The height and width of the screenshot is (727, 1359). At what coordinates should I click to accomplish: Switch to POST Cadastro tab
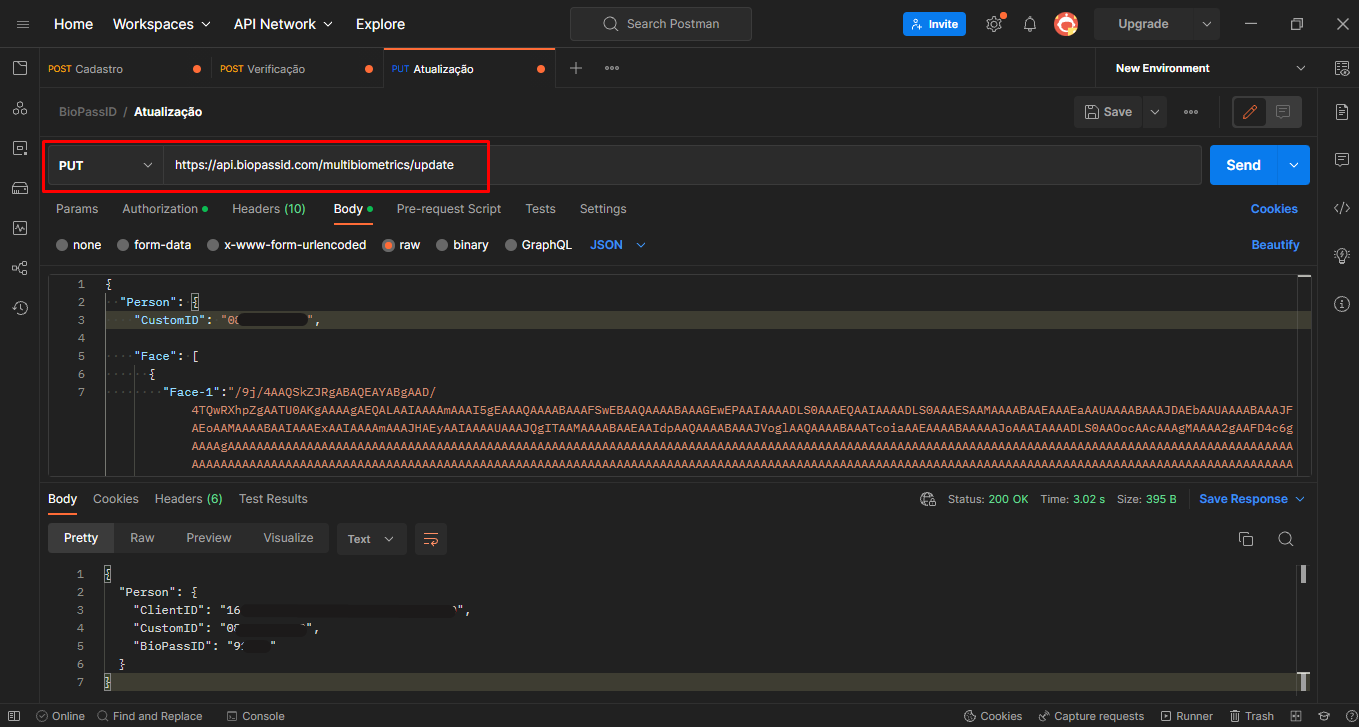point(125,69)
